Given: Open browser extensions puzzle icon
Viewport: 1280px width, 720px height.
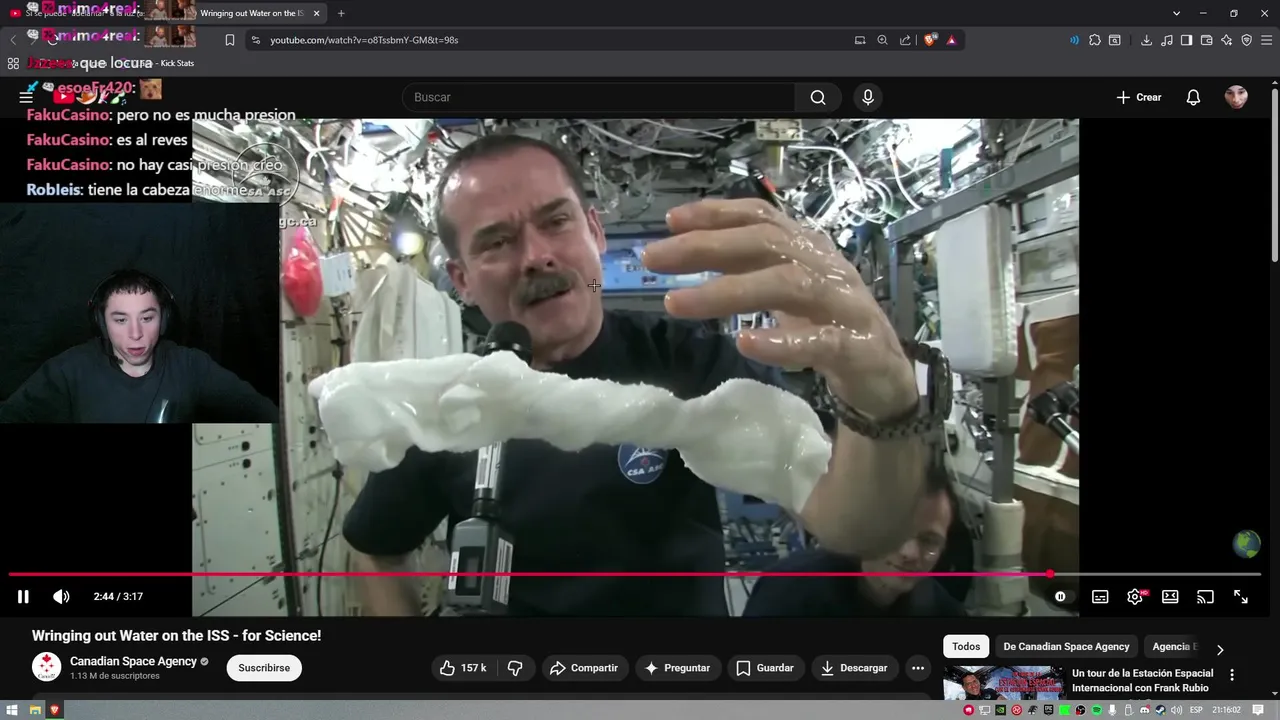Looking at the screenshot, I should click(x=1094, y=40).
